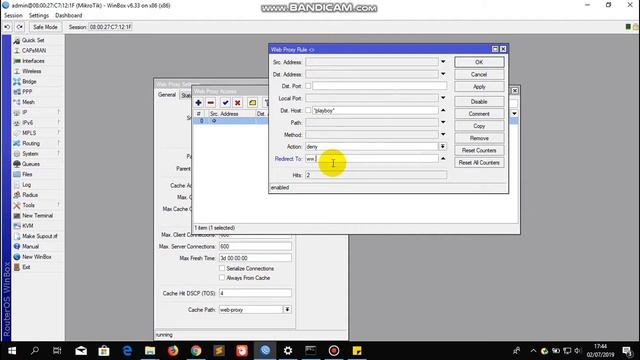Enable Serialize Connections checkbox
Screen dimensions: 640x360
(222, 268)
